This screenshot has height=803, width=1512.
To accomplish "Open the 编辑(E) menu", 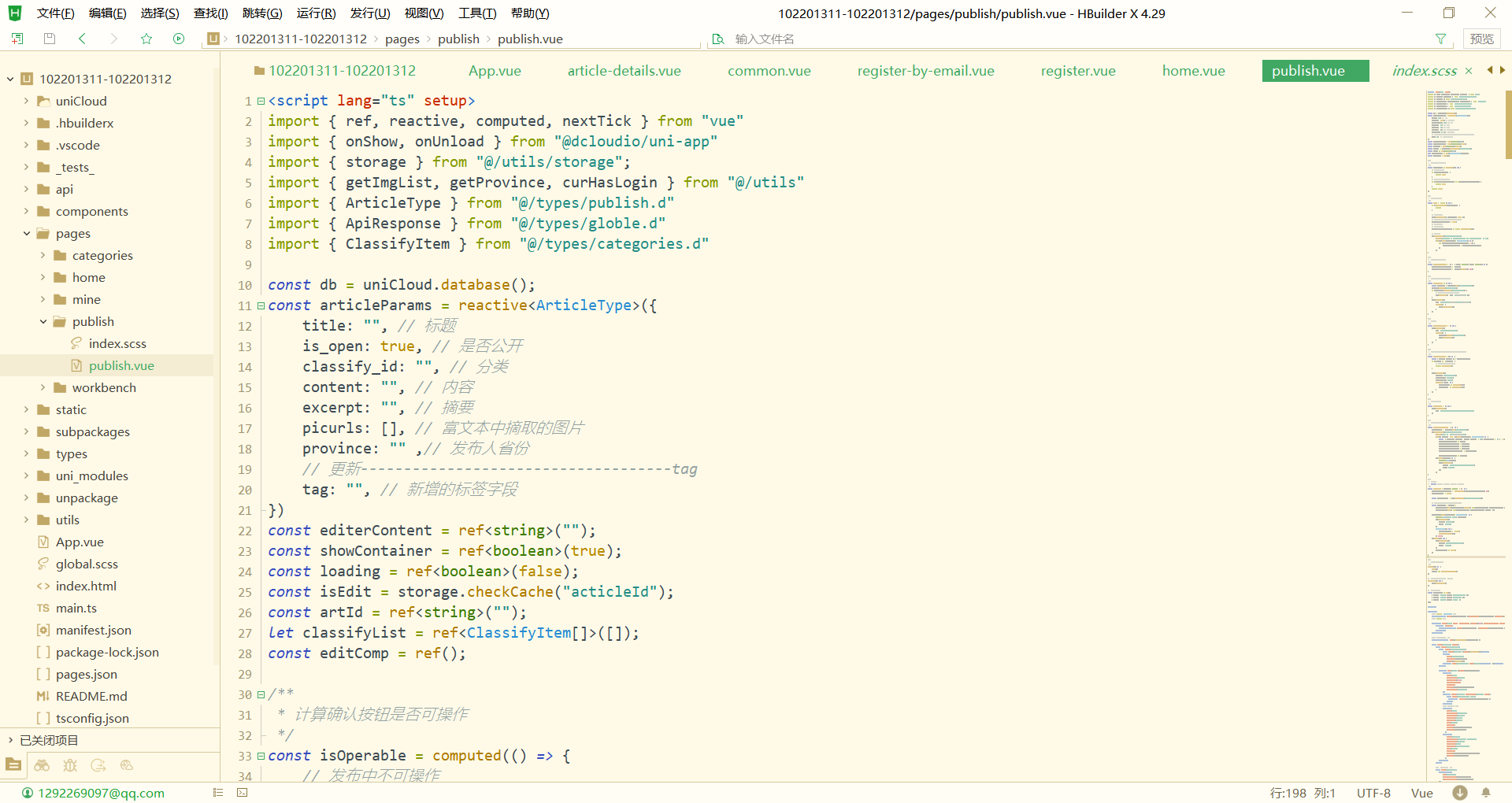I will (x=107, y=13).
